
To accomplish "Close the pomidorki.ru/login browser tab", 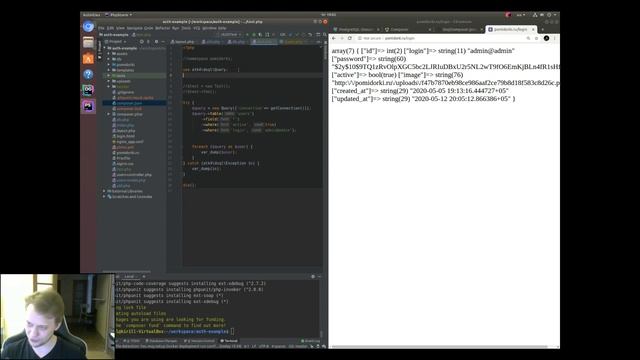I will tap(533, 29).
